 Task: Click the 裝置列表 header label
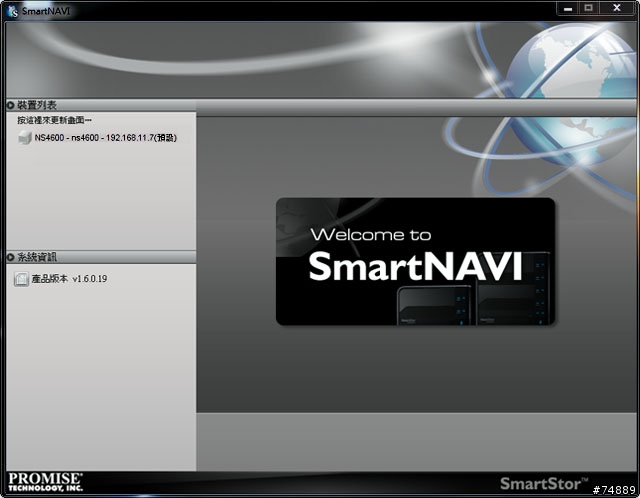(37, 105)
